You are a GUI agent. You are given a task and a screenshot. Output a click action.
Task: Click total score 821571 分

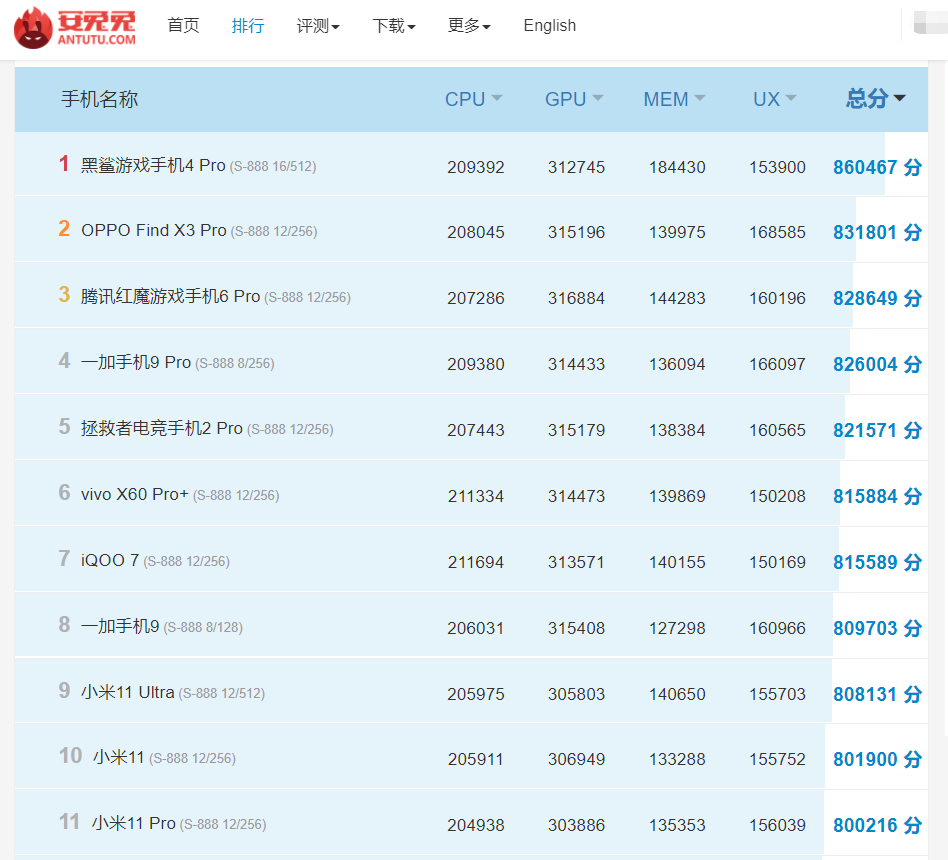[877, 430]
